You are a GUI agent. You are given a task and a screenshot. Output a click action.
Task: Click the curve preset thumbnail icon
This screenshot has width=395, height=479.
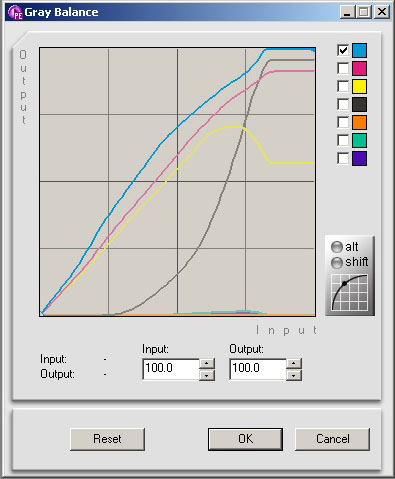click(349, 292)
